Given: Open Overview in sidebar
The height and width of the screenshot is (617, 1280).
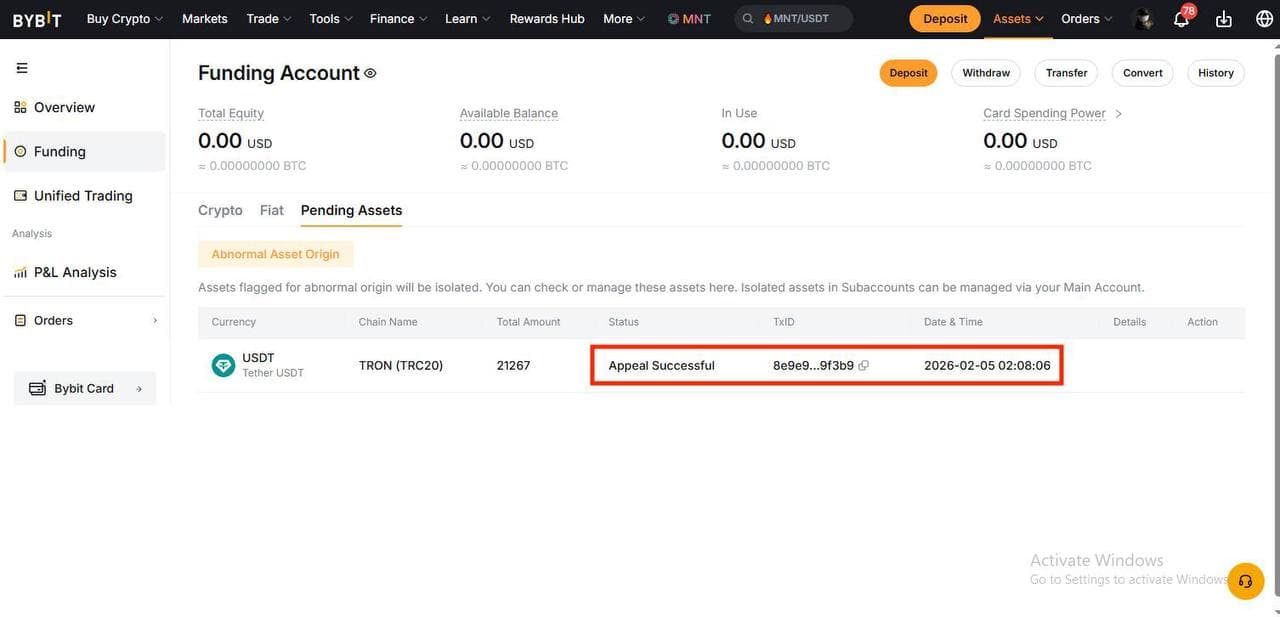Looking at the screenshot, I should pyautogui.click(x=84, y=108).
